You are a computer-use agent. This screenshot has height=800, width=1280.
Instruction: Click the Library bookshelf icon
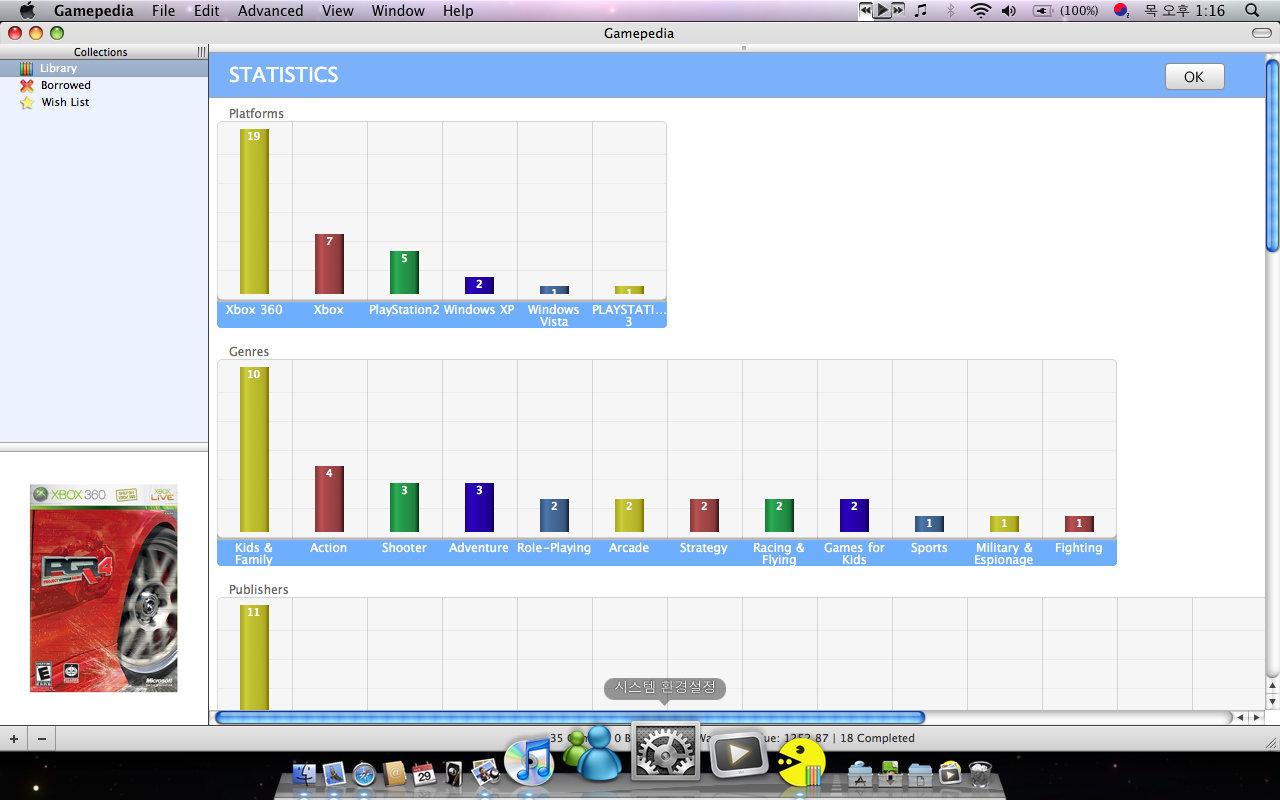point(26,68)
